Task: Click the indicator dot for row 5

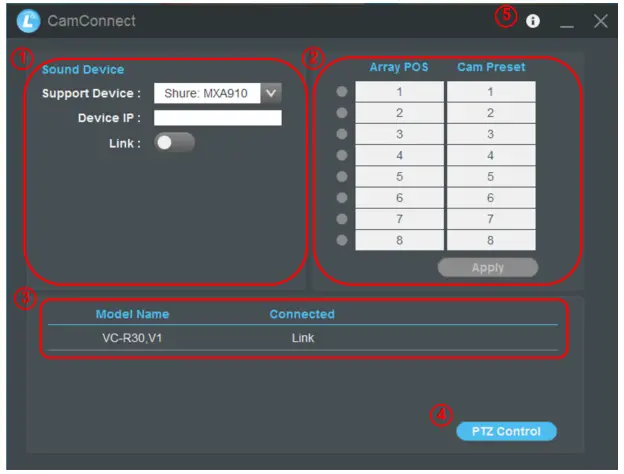Action: pos(341,176)
